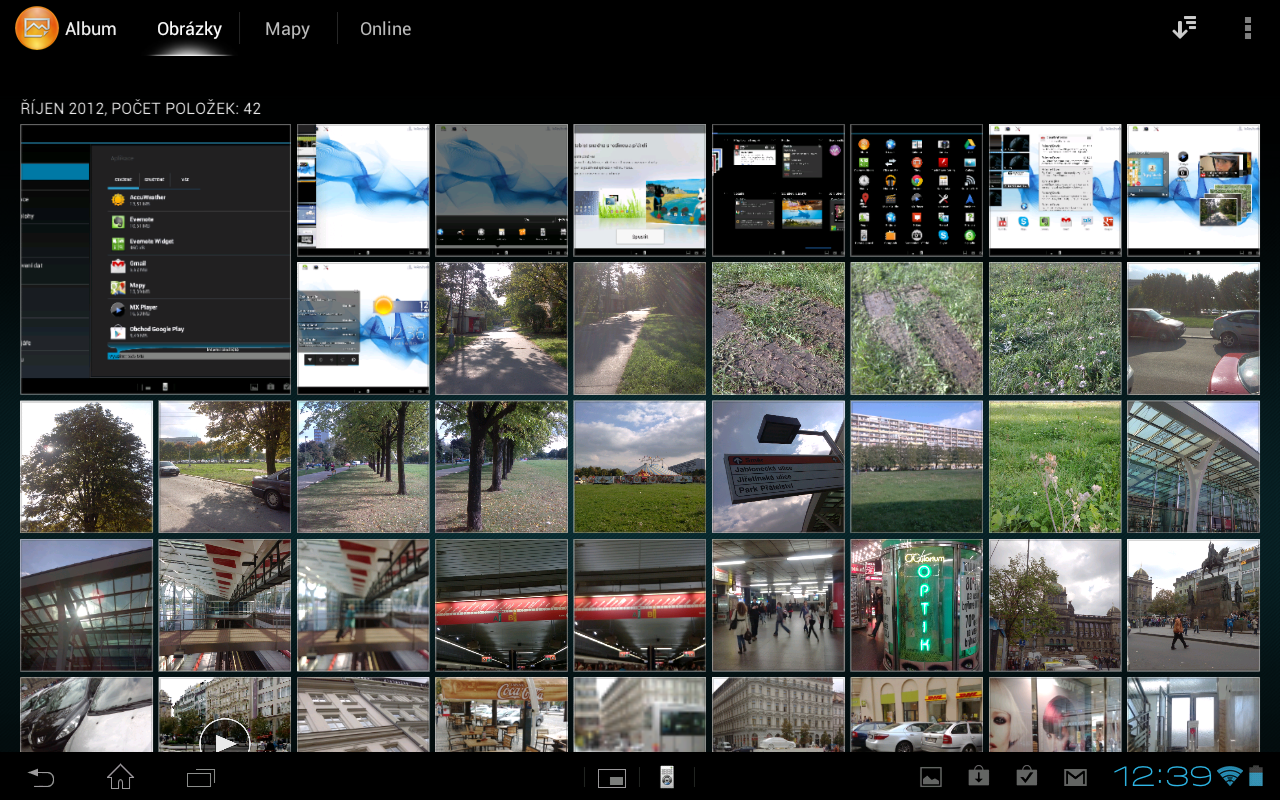Tap the orange Album app icon
This screenshot has width=1280, height=800.
pyautogui.click(x=37, y=28)
